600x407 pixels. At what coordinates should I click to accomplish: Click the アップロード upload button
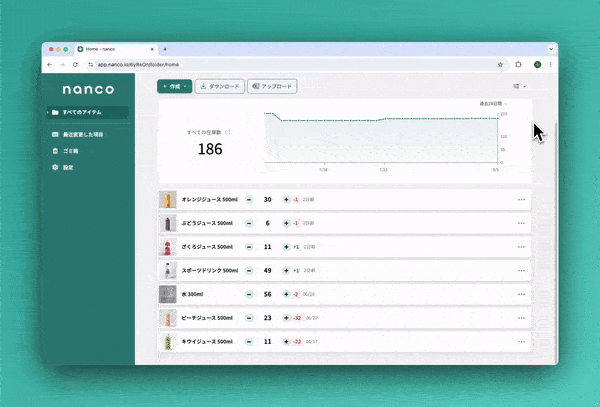point(272,86)
